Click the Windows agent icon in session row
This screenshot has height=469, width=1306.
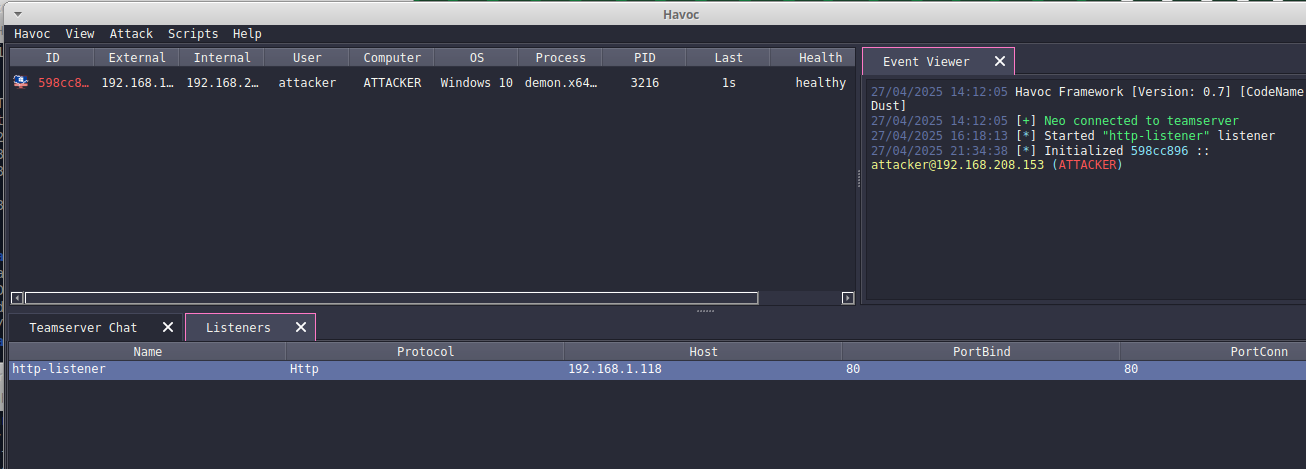click(21, 82)
